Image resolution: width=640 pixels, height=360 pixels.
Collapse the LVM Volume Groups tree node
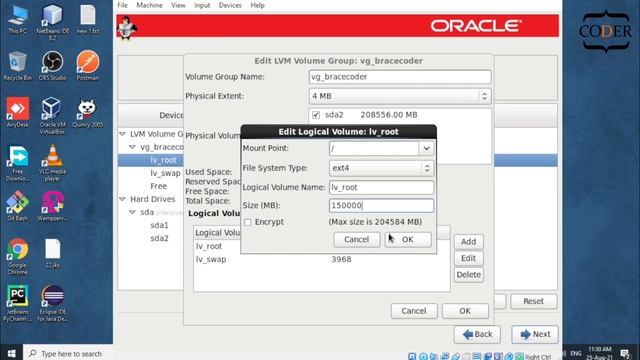[x=122, y=134]
